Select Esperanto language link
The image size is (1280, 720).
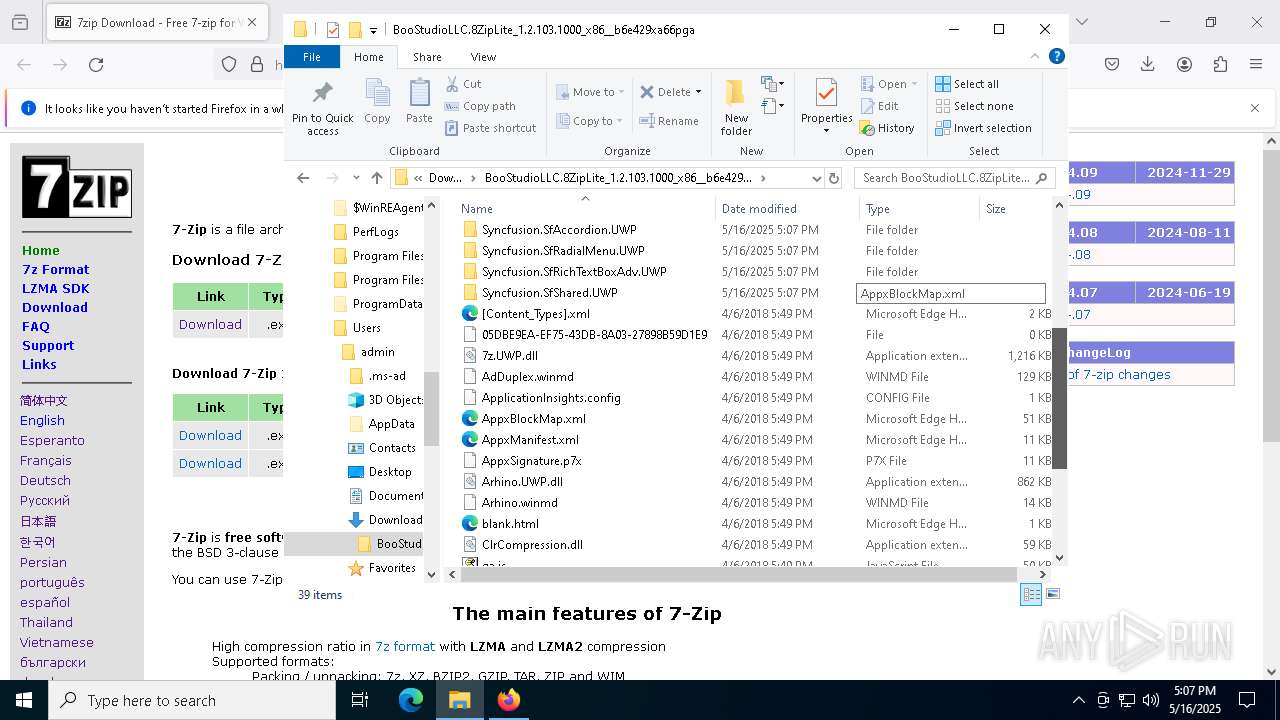tap(52, 440)
